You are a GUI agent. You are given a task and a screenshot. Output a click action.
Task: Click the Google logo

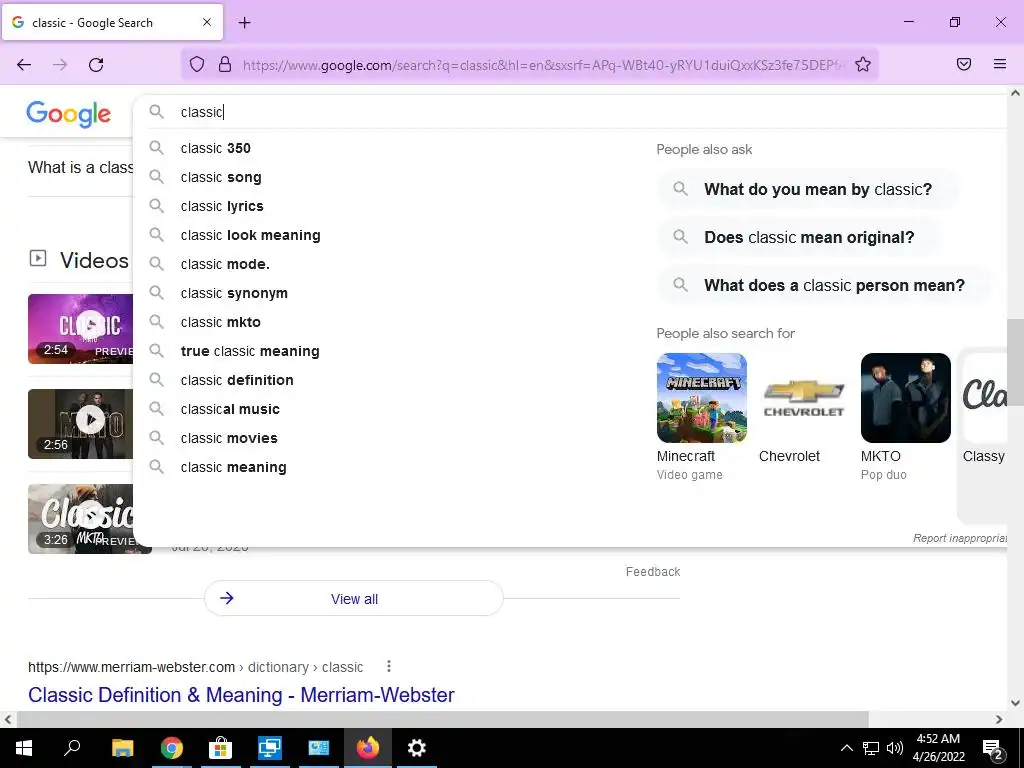pyautogui.click(x=69, y=114)
